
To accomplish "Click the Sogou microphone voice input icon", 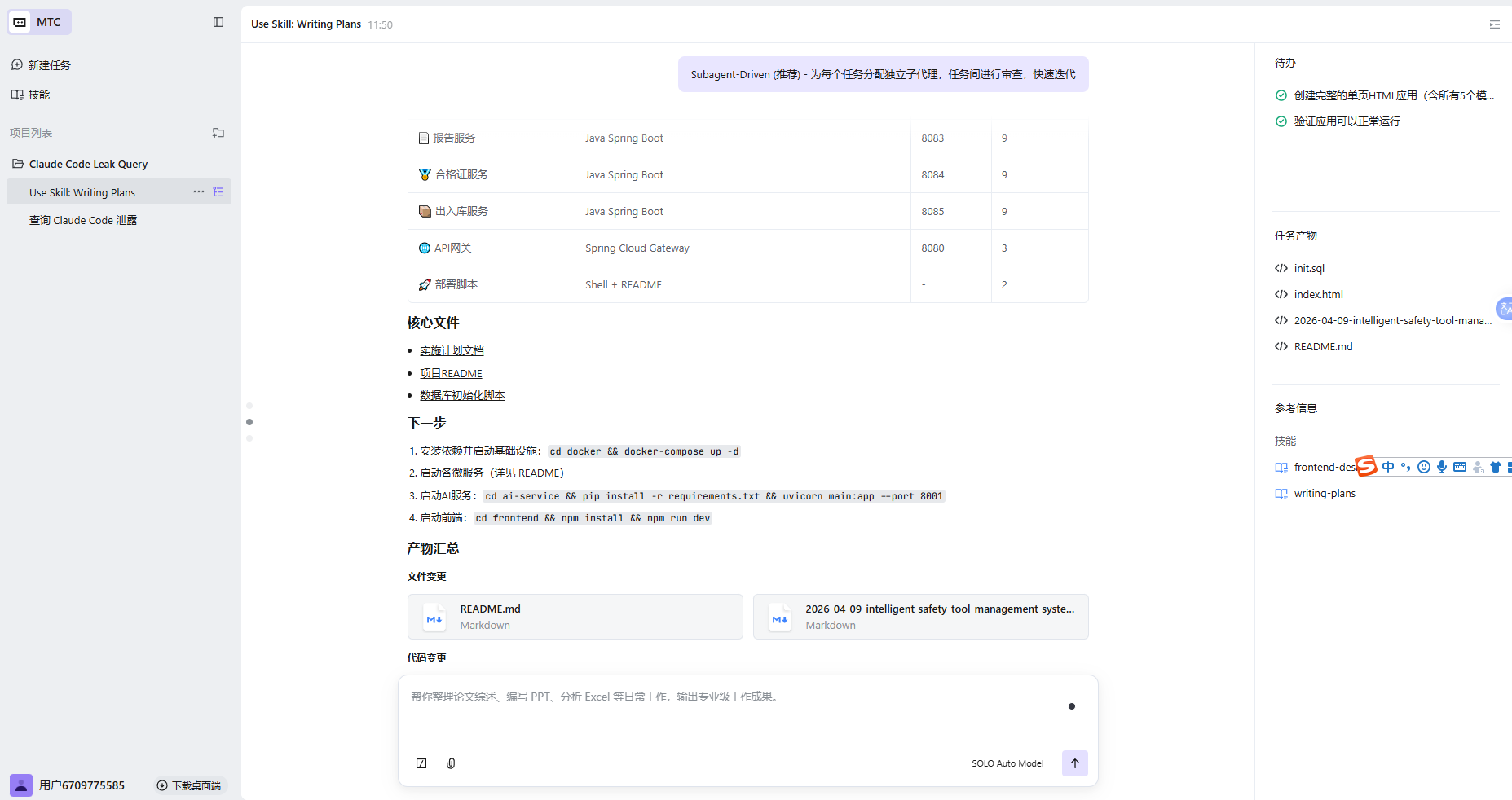I will (x=1442, y=467).
